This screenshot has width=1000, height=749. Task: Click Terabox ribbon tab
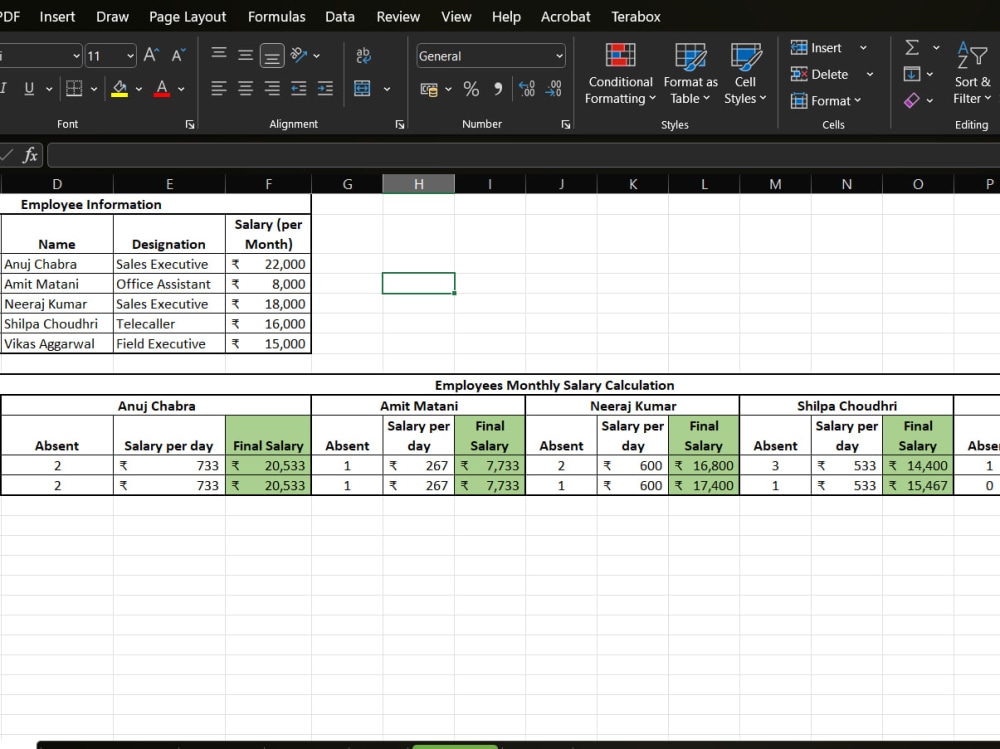[636, 17]
